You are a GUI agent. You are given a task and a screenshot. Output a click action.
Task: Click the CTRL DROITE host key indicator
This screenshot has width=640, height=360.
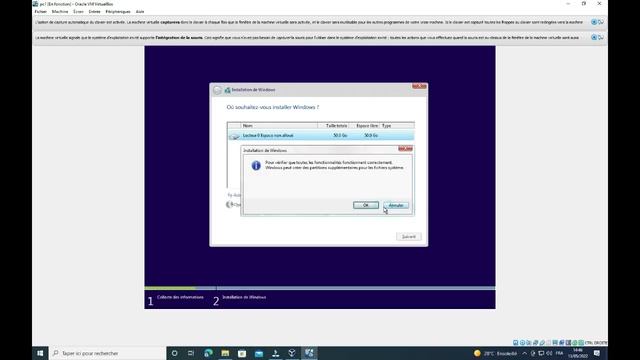click(596, 343)
